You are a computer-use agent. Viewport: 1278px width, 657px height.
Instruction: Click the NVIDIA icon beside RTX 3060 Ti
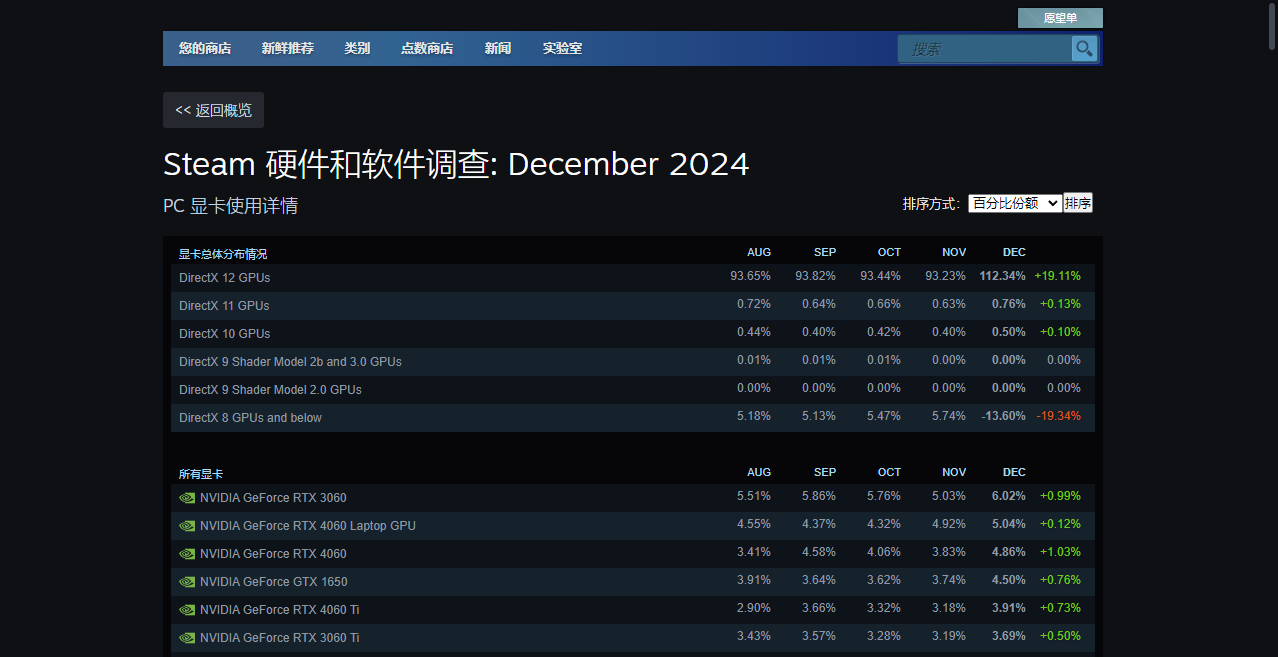click(187, 637)
